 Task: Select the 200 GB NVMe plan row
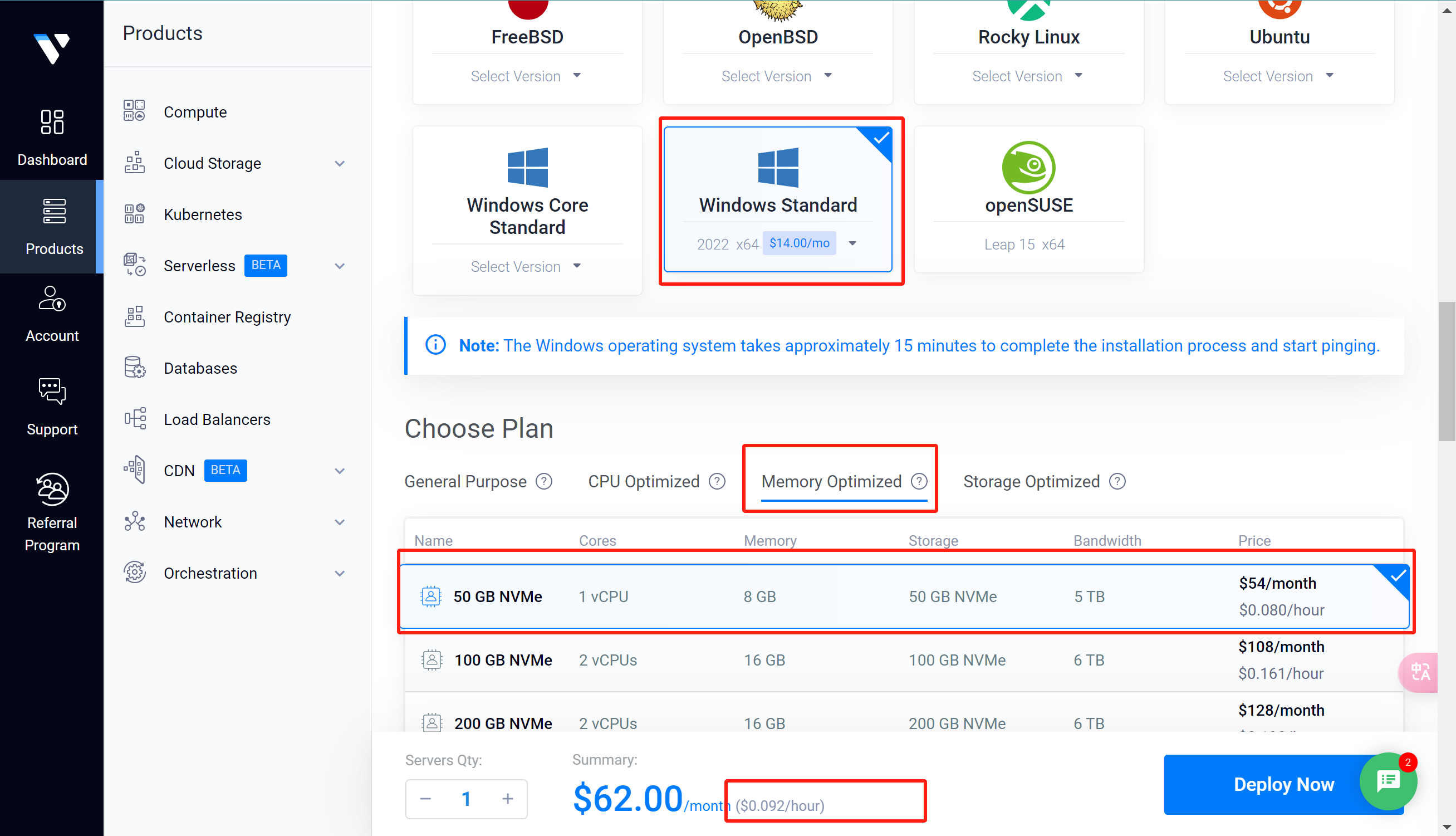pyautogui.click(x=904, y=712)
